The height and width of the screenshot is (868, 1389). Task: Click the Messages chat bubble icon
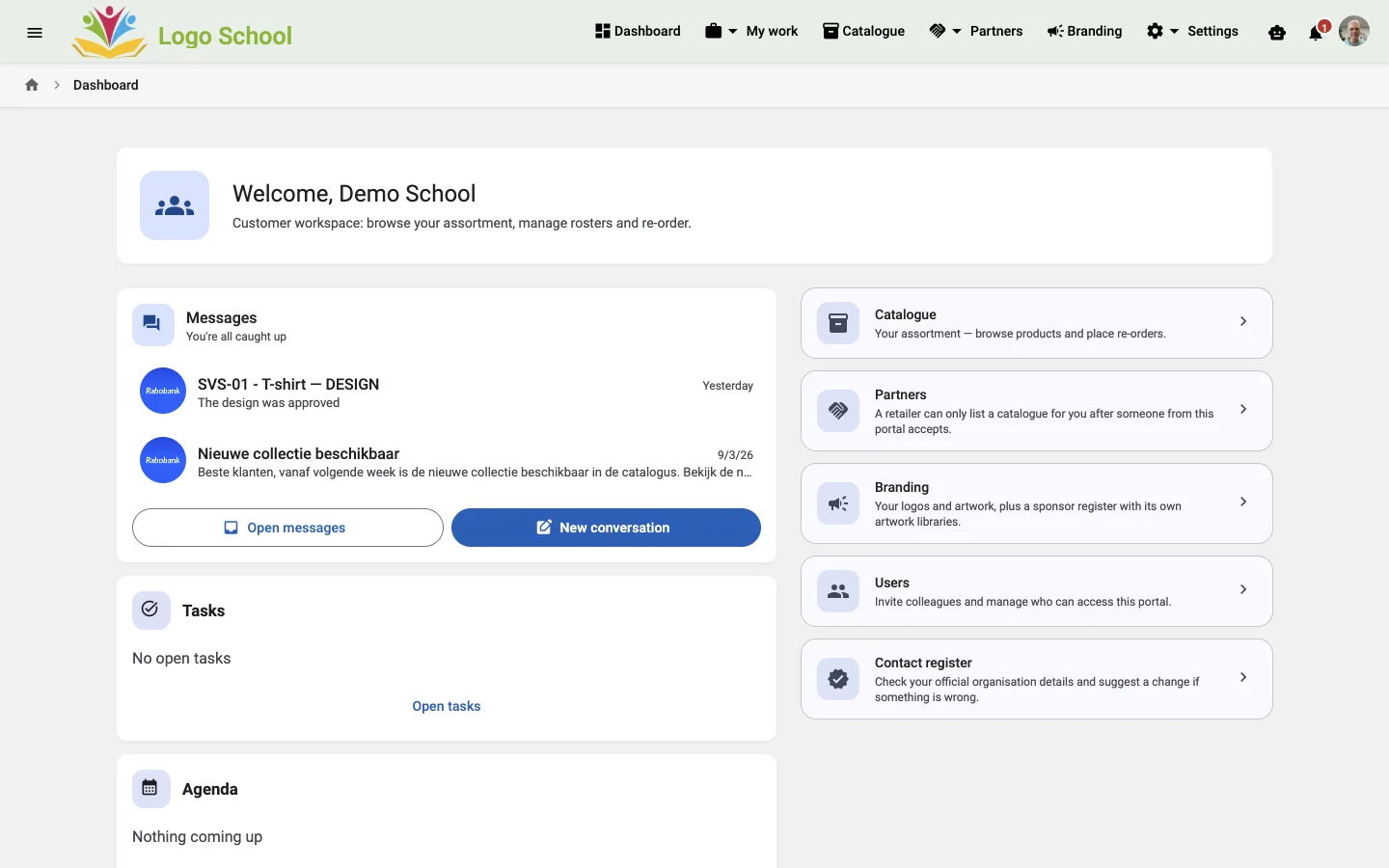(x=153, y=325)
